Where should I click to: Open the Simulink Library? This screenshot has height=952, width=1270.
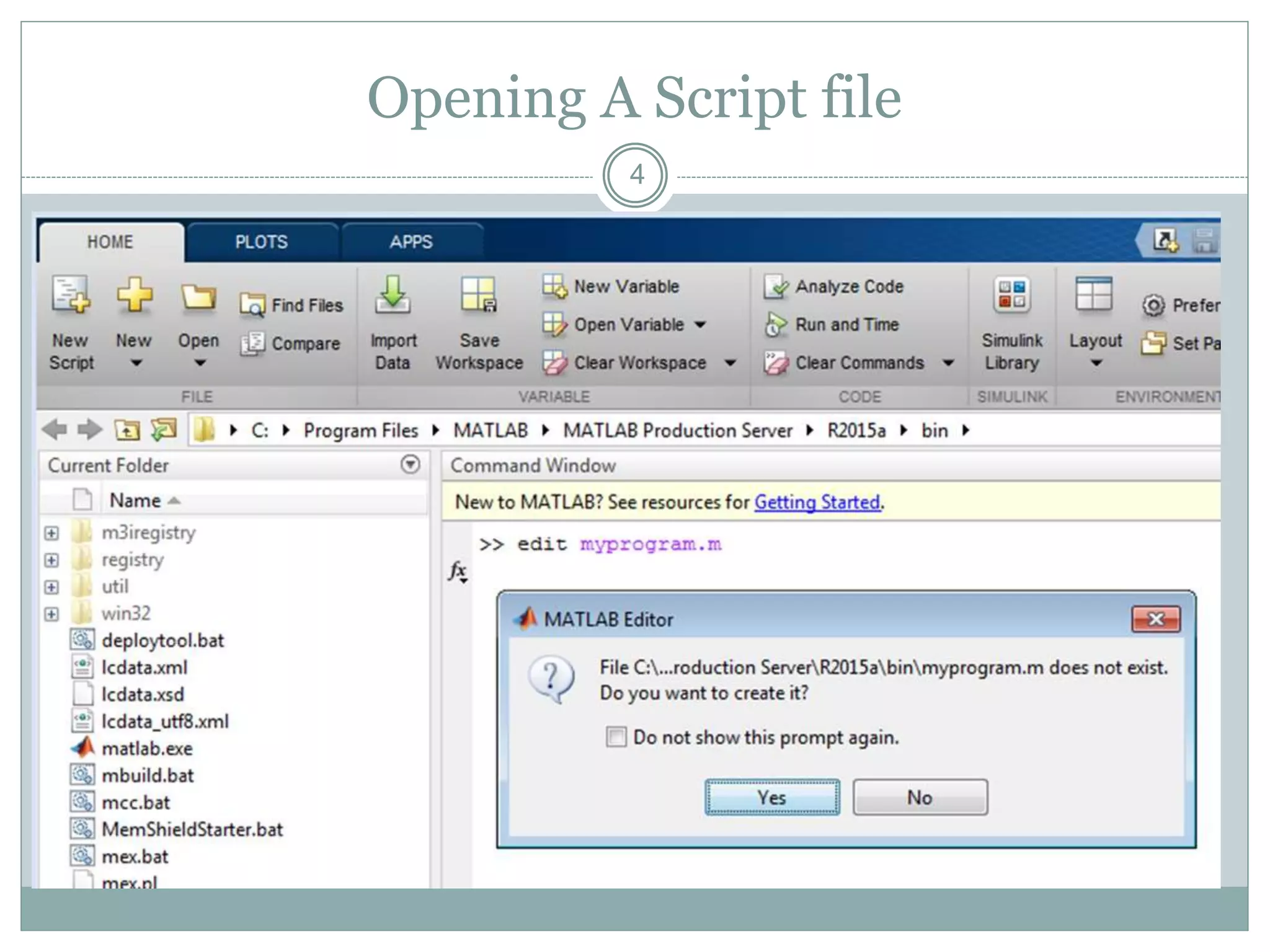tap(1012, 325)
